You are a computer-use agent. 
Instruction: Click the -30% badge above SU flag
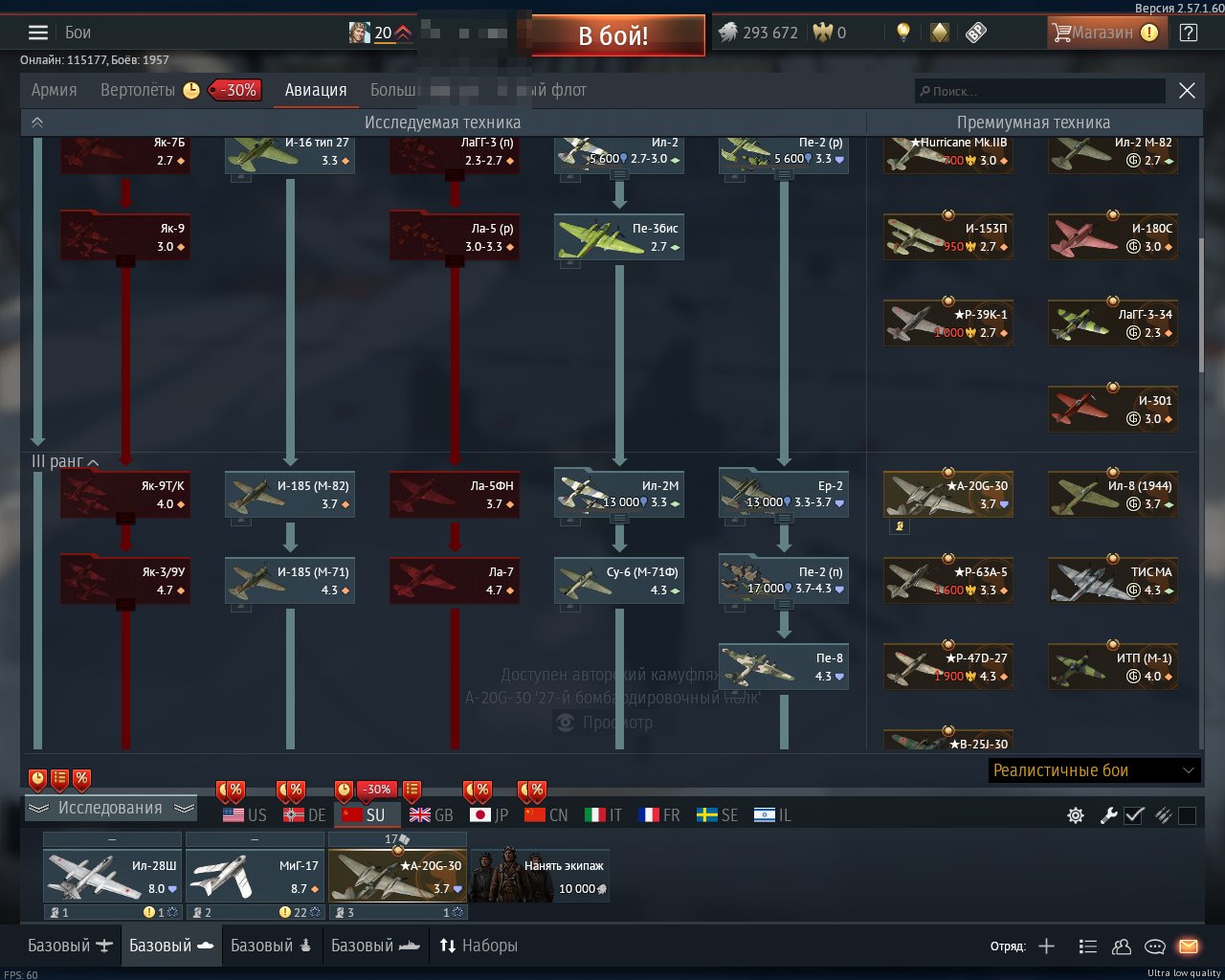coord(378,791)
